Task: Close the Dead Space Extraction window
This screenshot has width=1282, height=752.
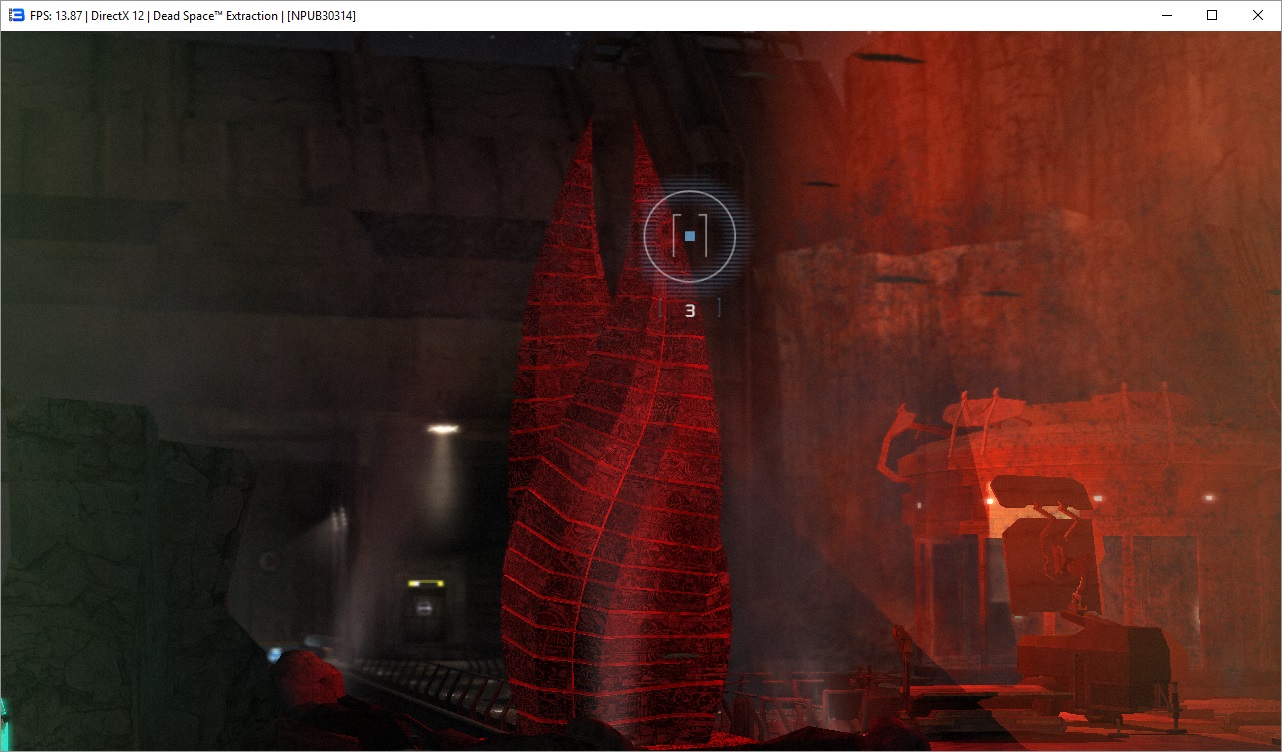Action: tap(1258, 15)
